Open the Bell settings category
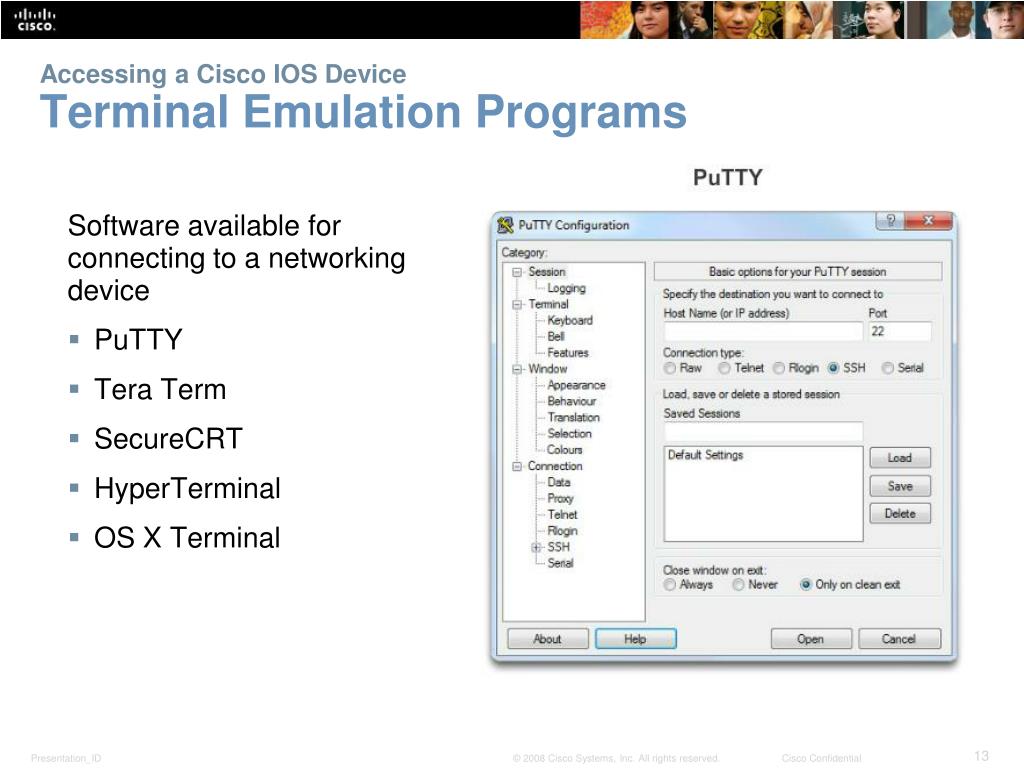Image resolution: width=1024 pixels, height=768 pixels. pyautogui.click(x=556, y=336)
